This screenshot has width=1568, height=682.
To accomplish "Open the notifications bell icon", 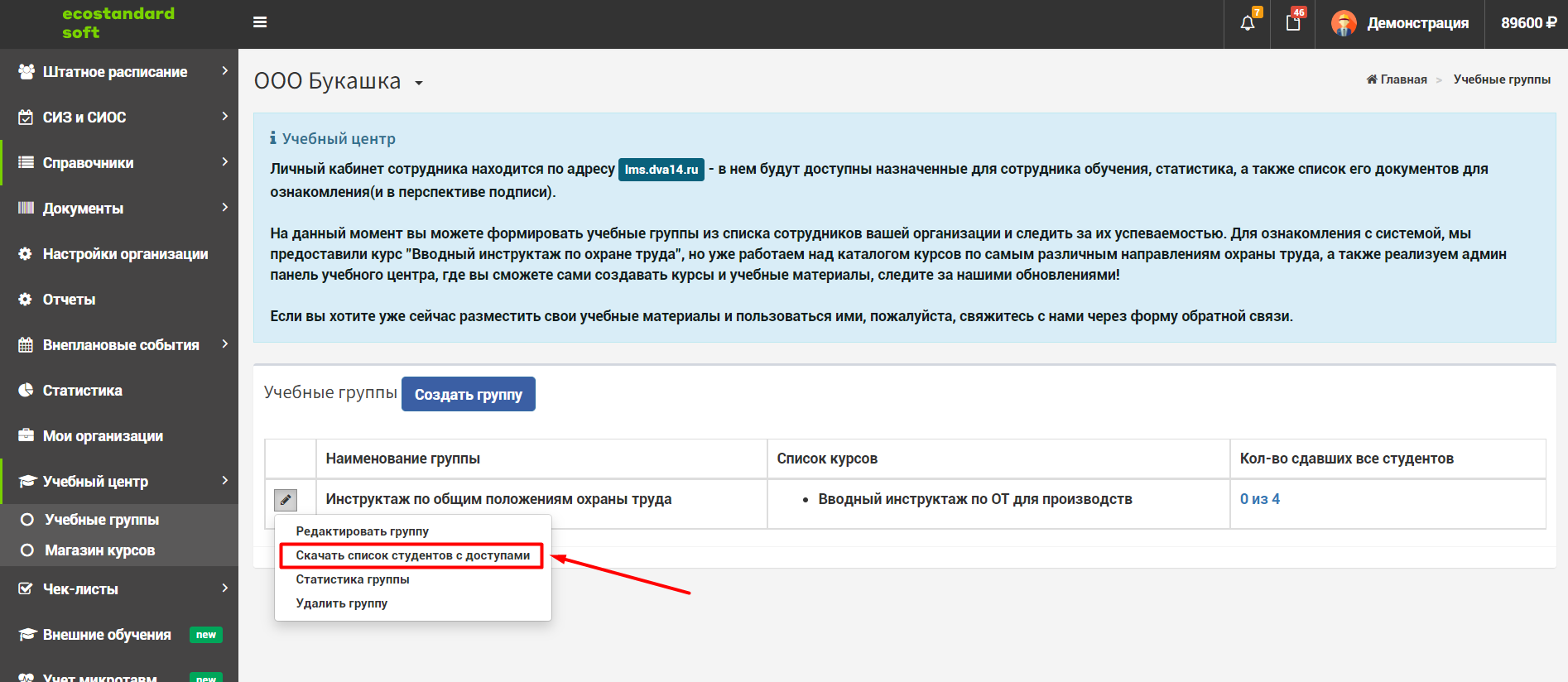I will point(1248,23).
